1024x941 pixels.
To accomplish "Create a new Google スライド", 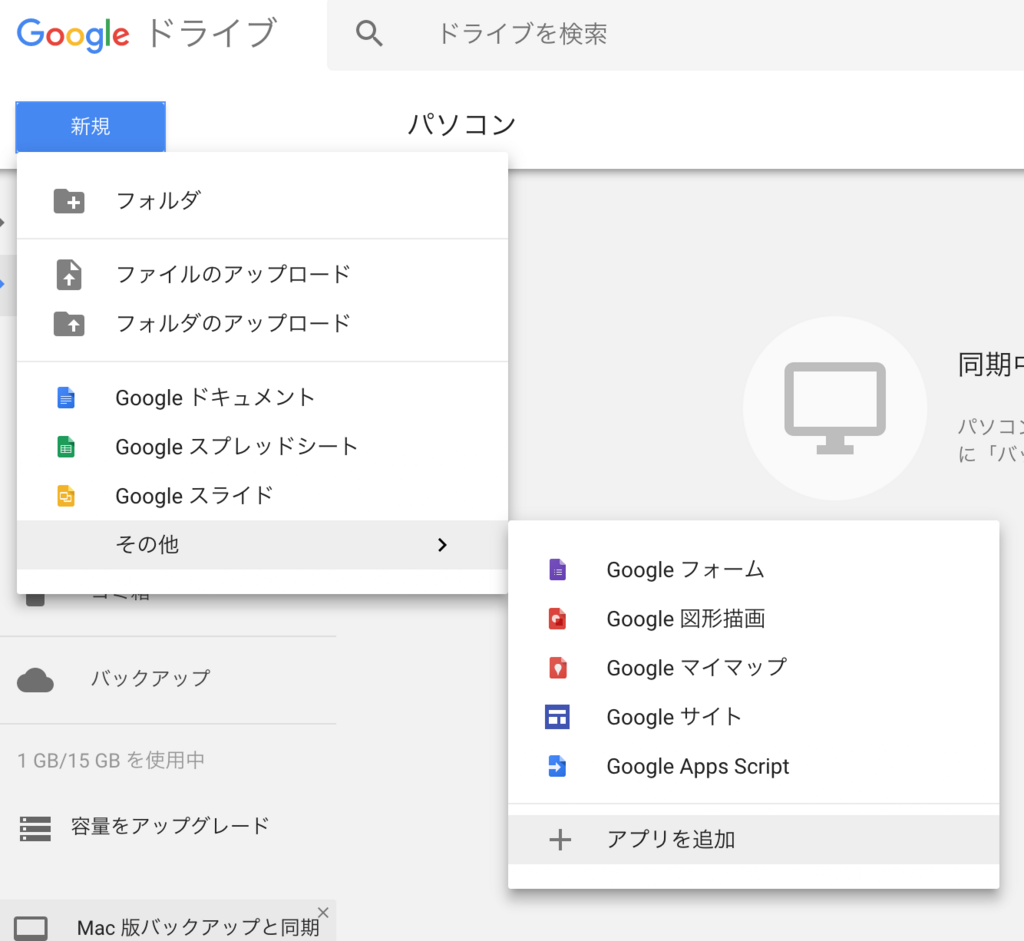I will pyautogui.click(x=262, y=496).
